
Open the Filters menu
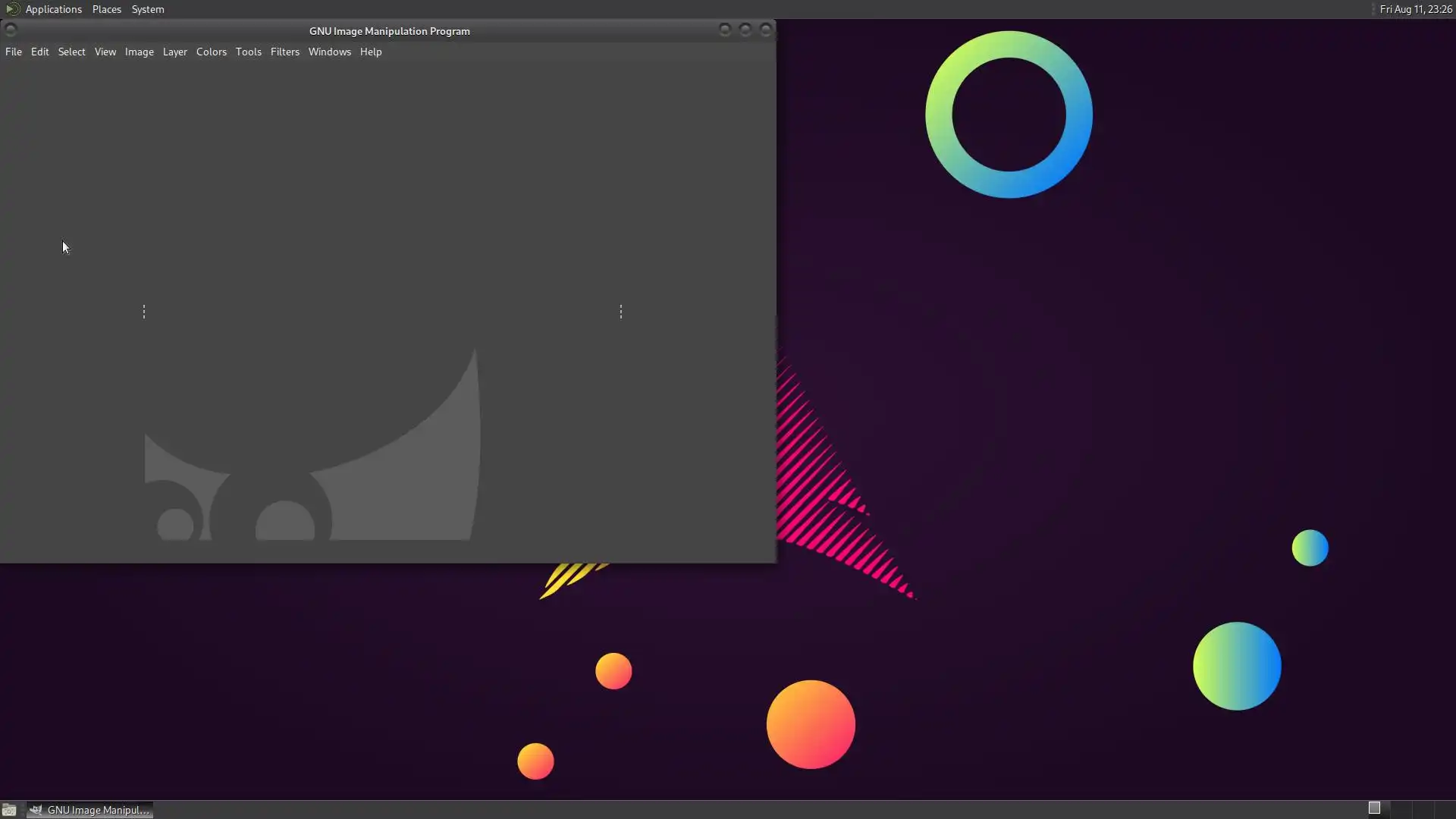click(284, 52)
